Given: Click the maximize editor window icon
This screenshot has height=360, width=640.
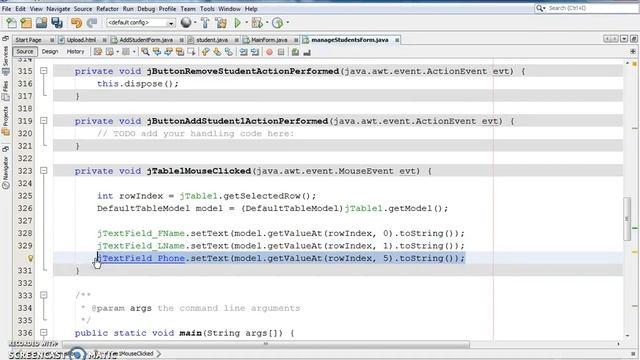Looking at the screenshot, I should [633, 39].
